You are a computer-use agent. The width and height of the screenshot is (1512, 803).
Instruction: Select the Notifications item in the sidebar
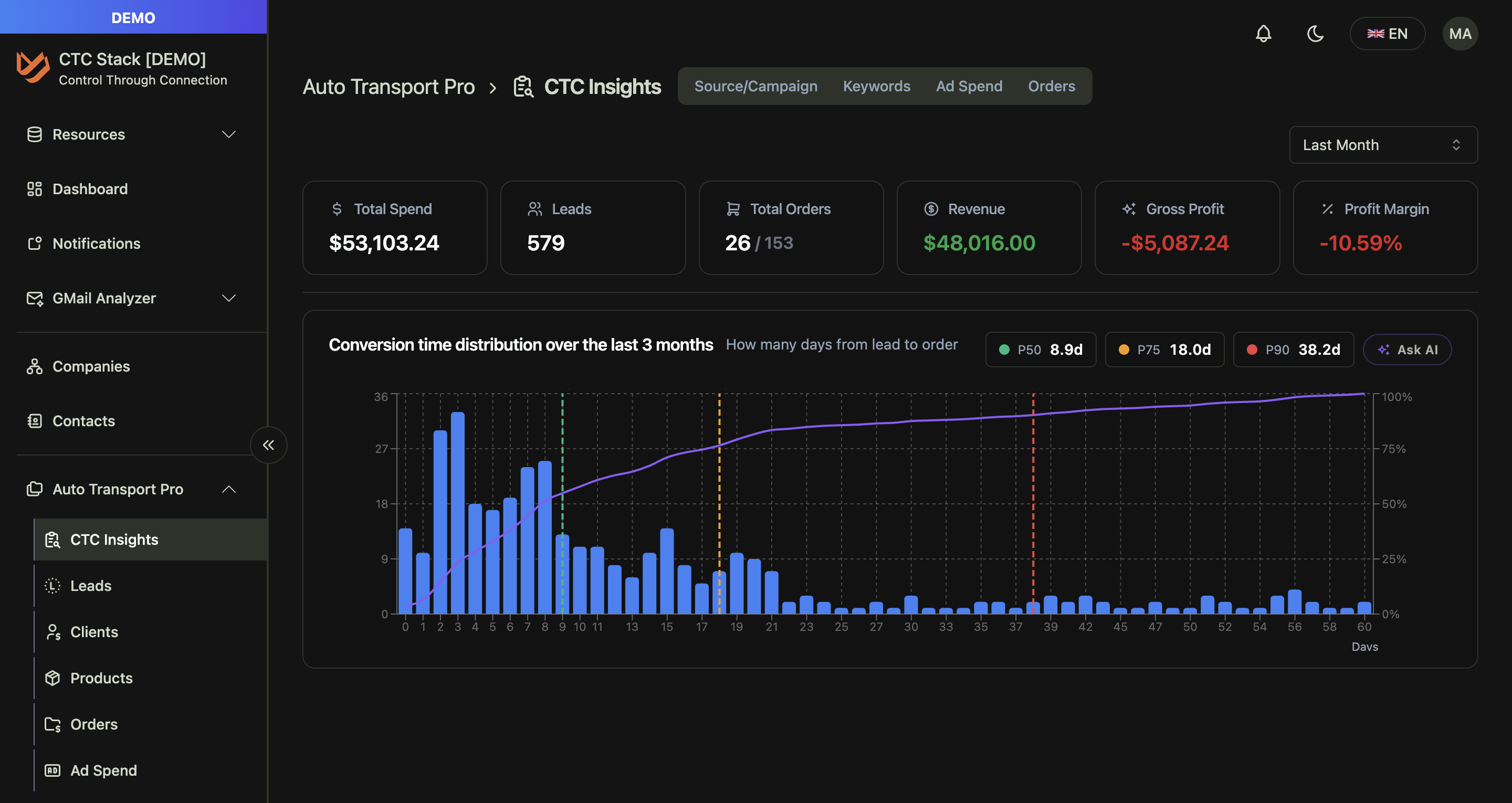pyautogui.click(x=96, y=243)
